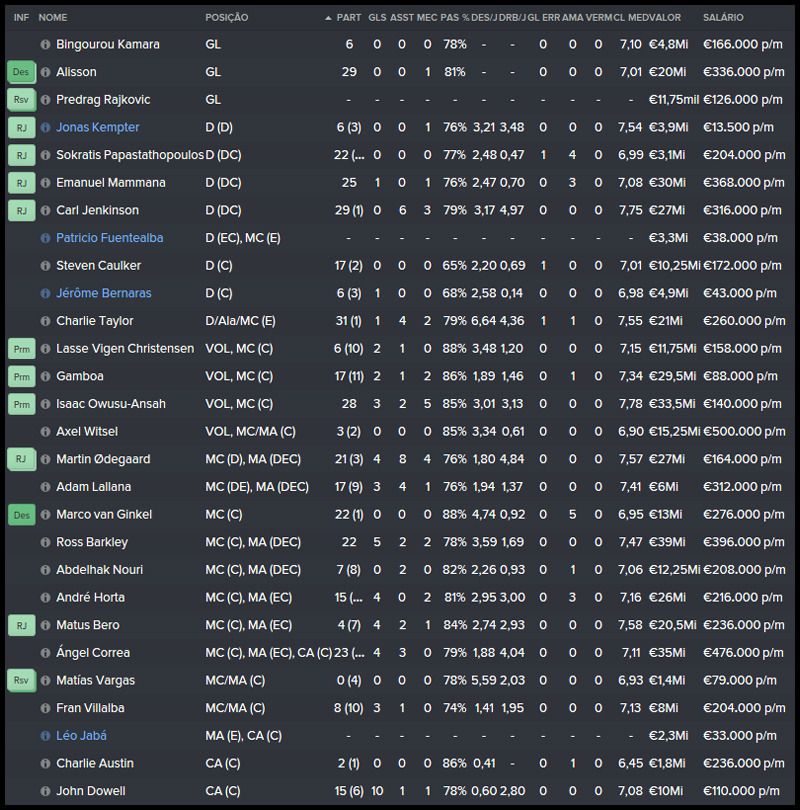800x810 pixels.
Task: Open info icon for Charlie Taylor
Action: pos(45,321)
